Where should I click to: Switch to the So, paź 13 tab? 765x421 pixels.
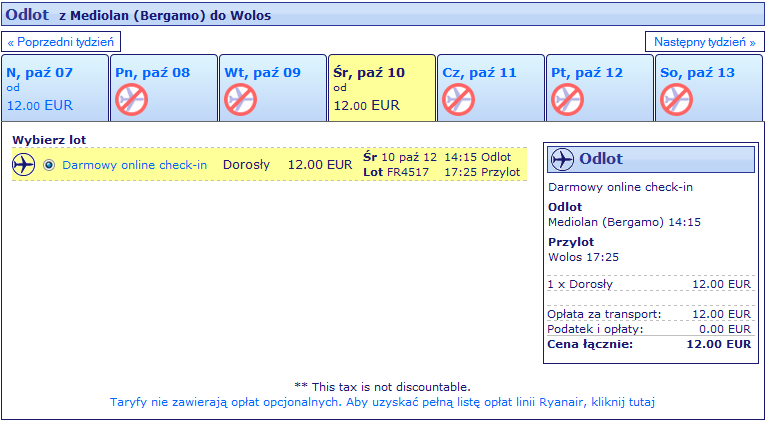(x=709, y=88)
